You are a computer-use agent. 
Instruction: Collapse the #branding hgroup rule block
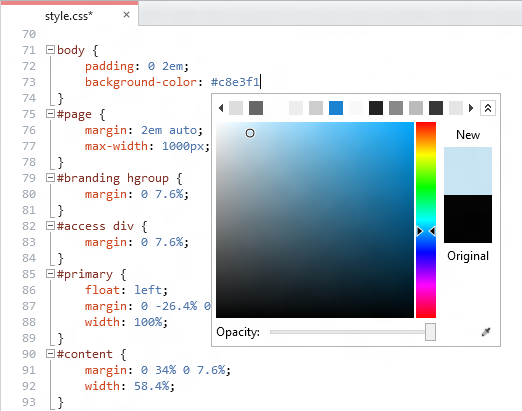click(50, 178)
